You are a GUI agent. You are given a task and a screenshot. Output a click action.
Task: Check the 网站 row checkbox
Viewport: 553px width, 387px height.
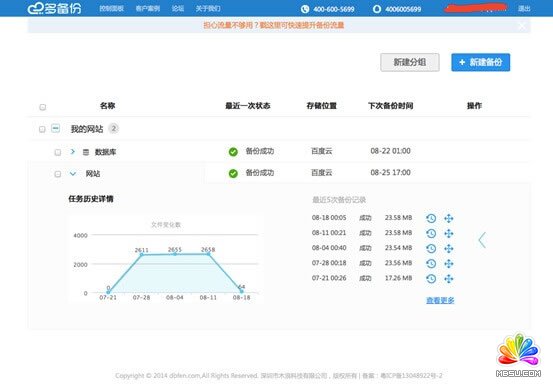click(x=57, y=174)
